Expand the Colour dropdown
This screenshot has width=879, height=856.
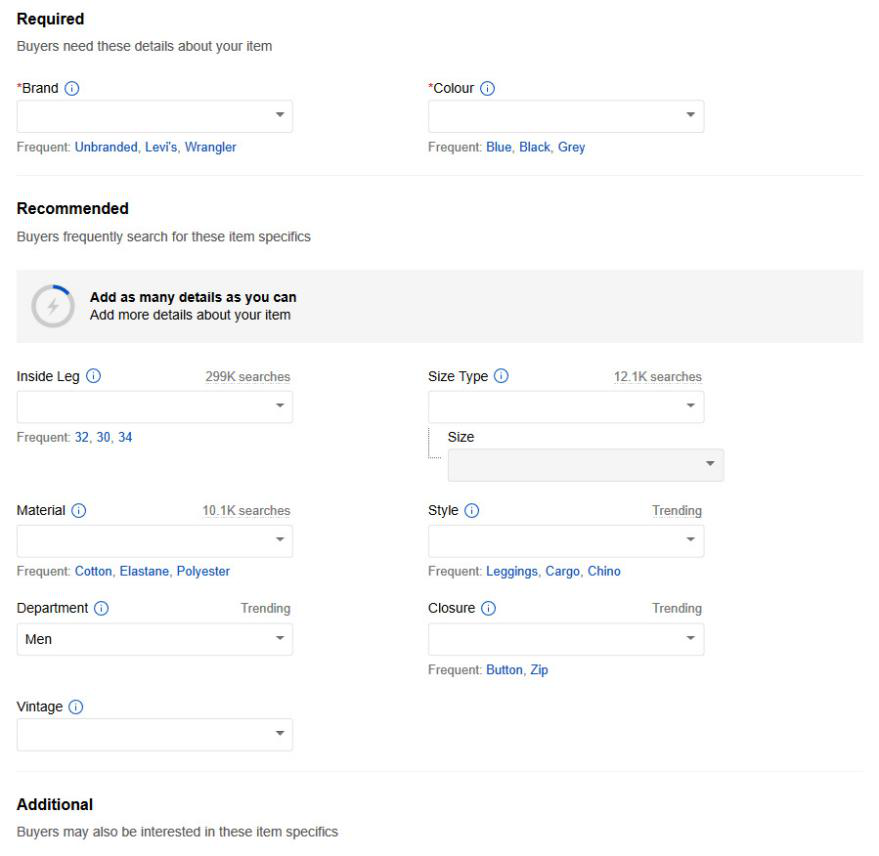pyautogui.click(x=566, y=116)
